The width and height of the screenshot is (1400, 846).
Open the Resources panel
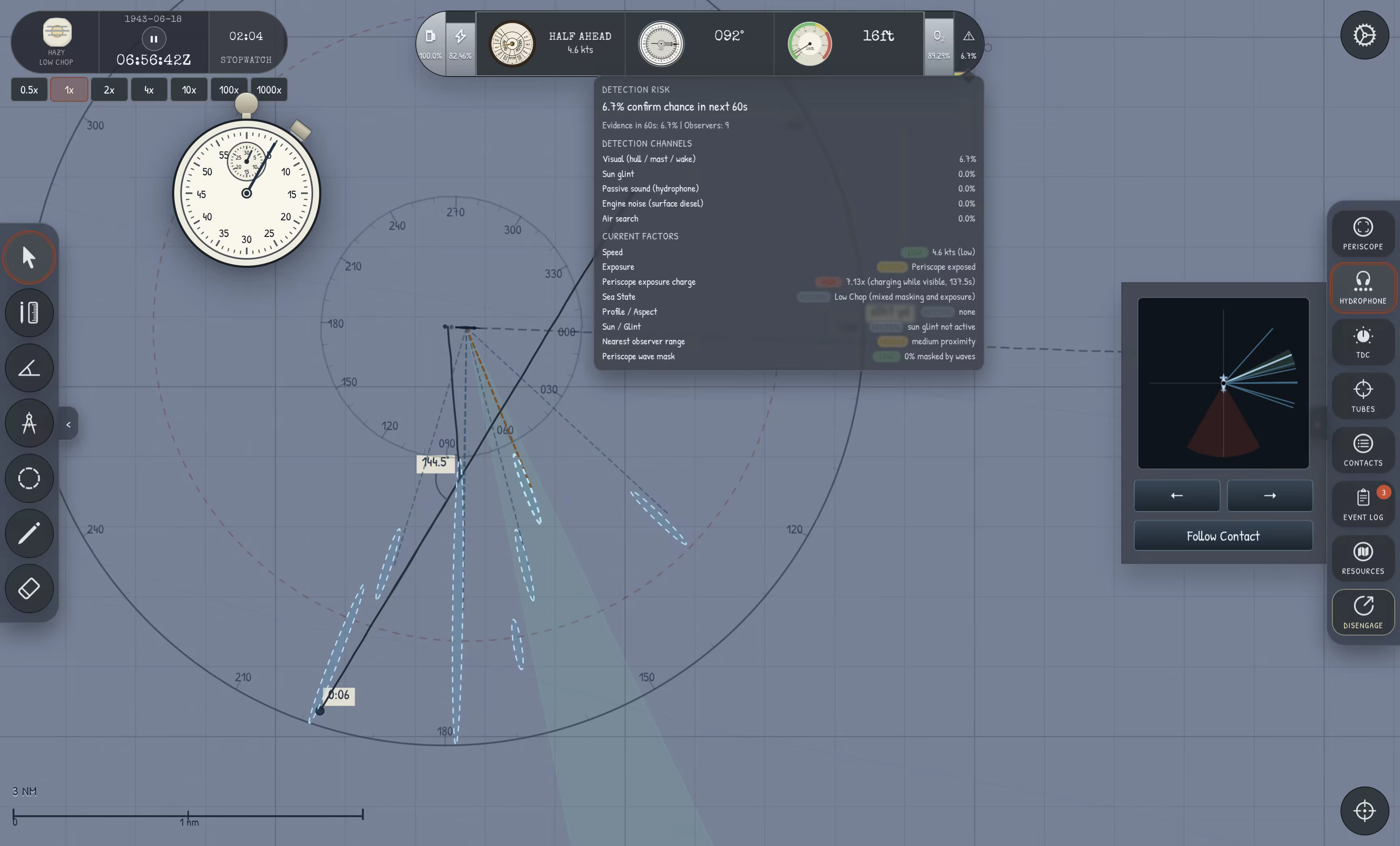tap(1362, 558)
